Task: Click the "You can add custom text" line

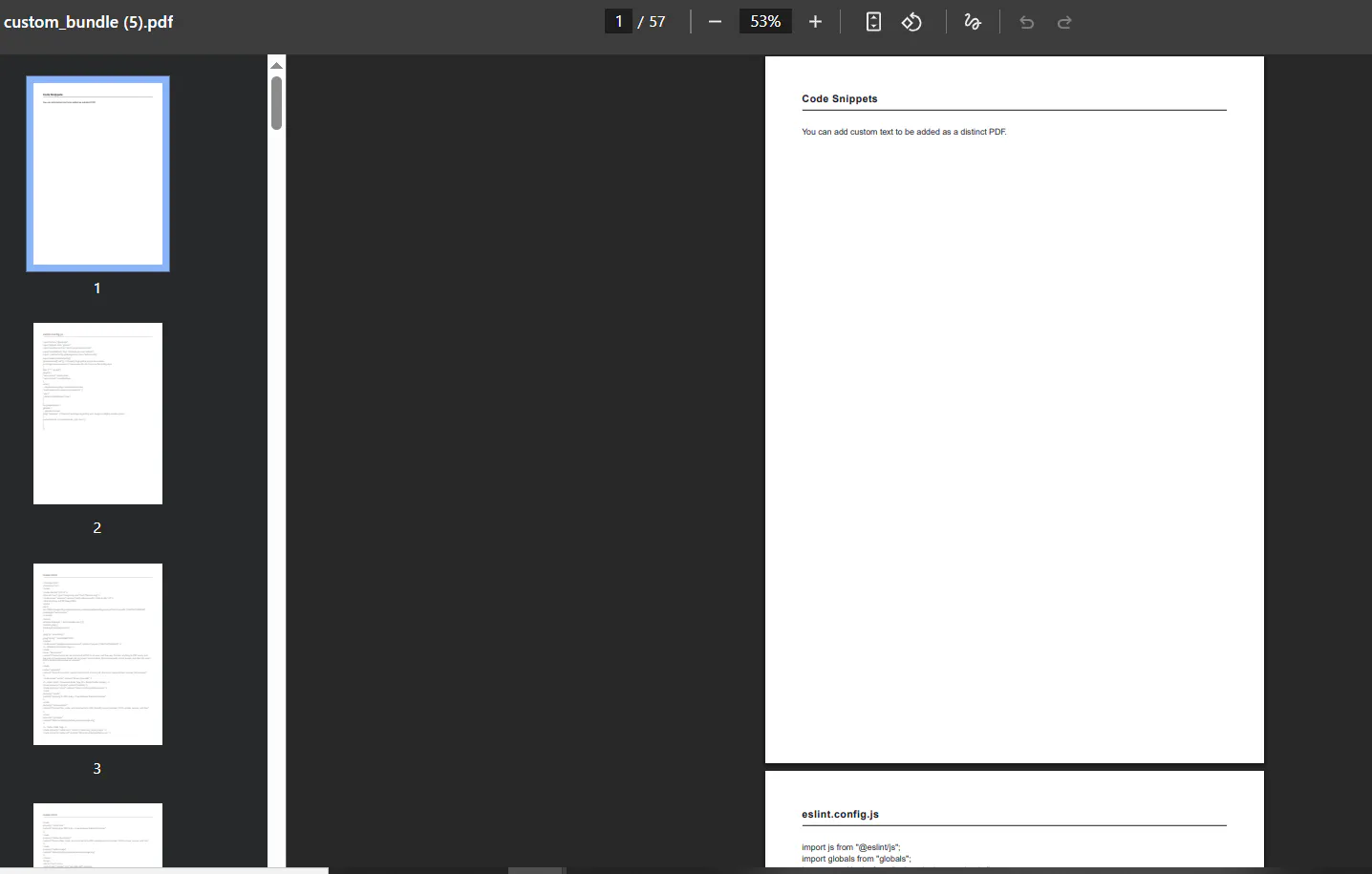Action: [904, 132]
